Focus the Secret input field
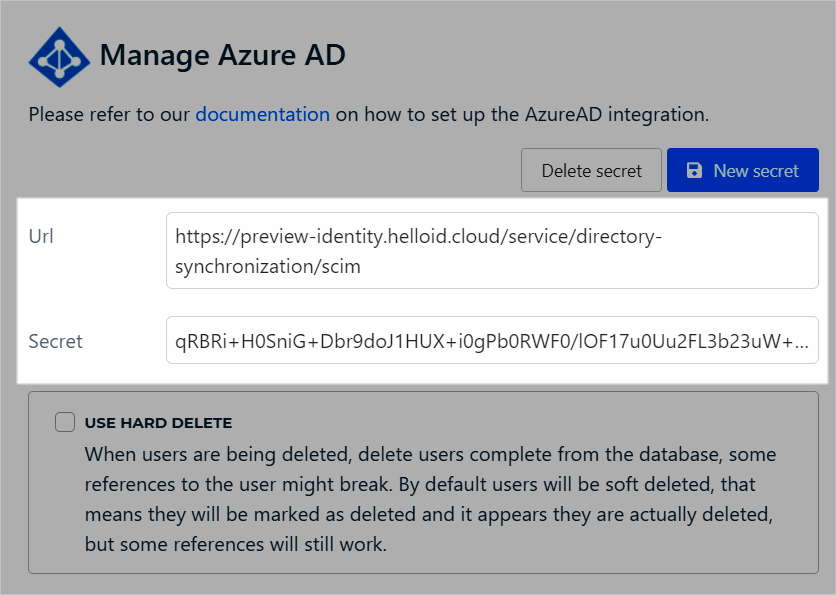Screen dimensions: 836x595 tap(492, 340)
